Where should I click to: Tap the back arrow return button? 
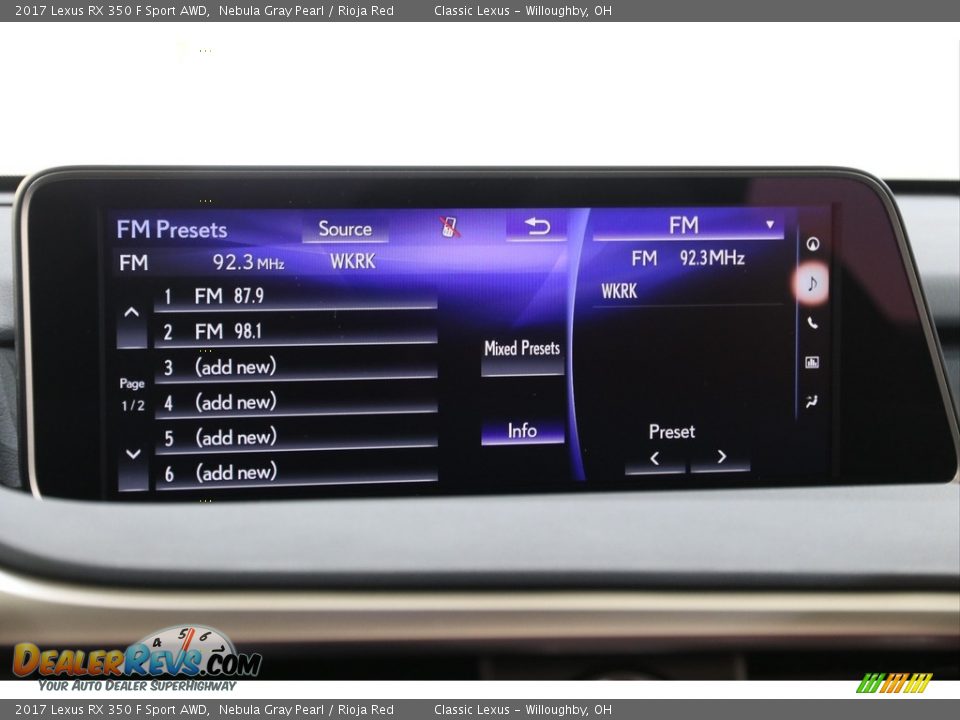(536, 227)
